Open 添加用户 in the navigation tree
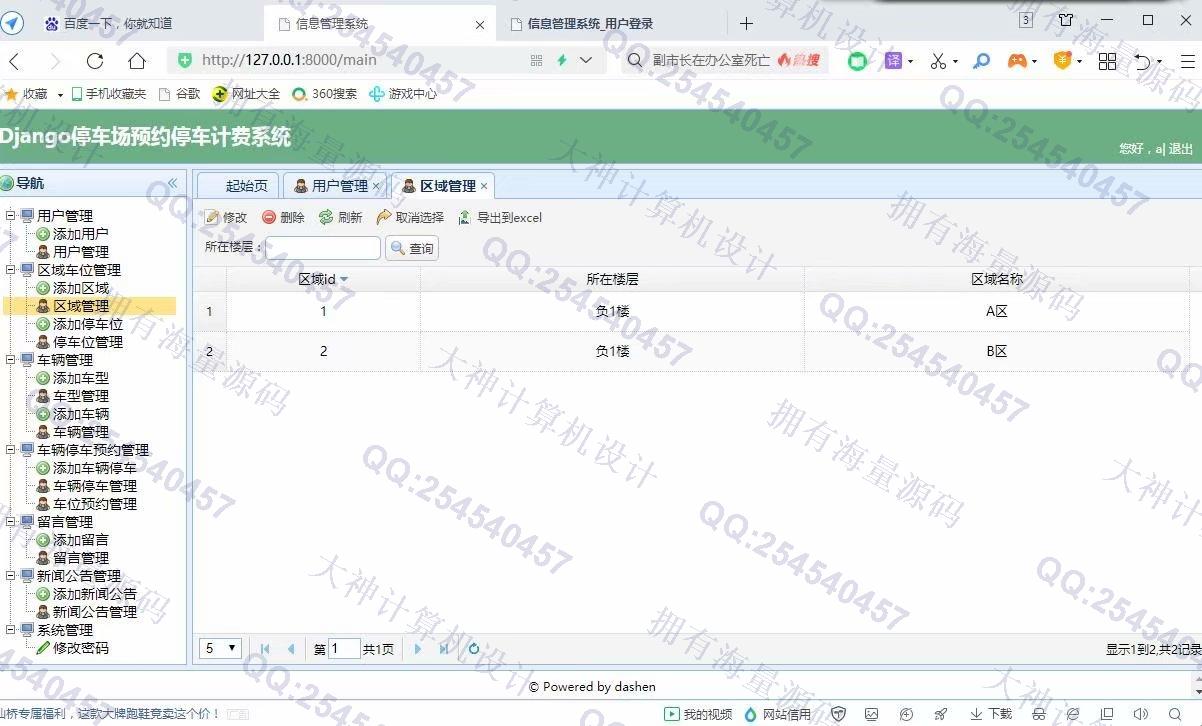This screenshot has width=1202, height=726. point(80,233)
